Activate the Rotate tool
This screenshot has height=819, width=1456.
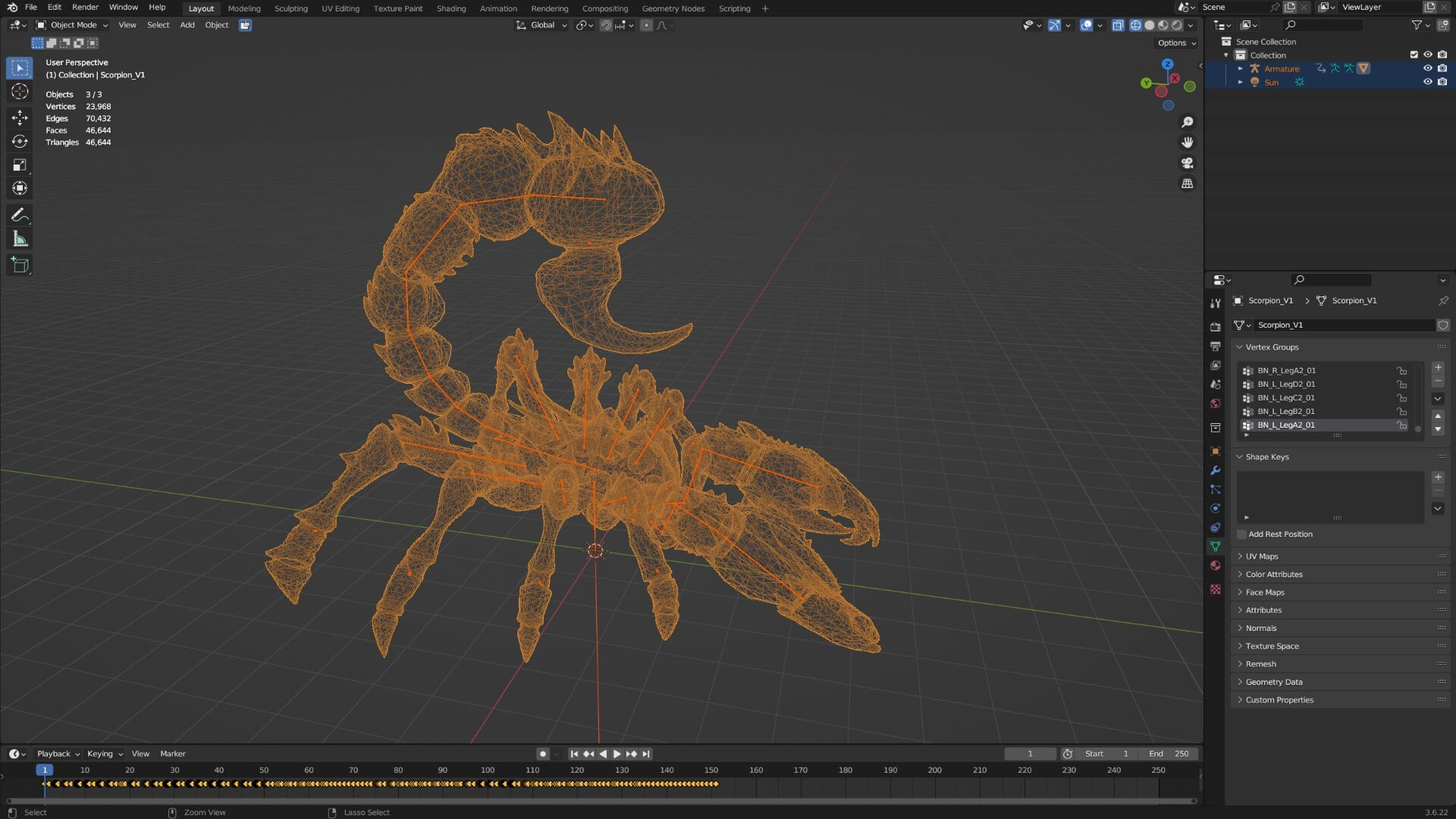point(20,141)
